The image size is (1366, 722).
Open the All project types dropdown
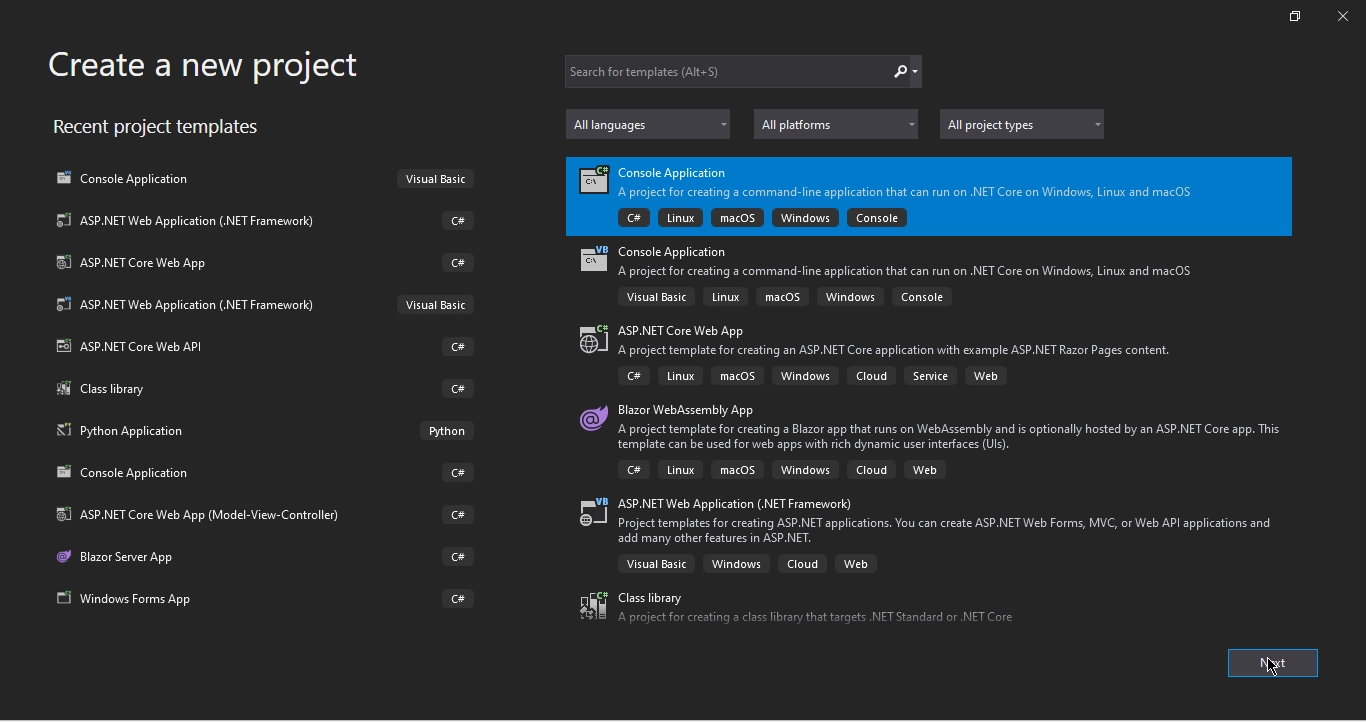point(1022,125)
